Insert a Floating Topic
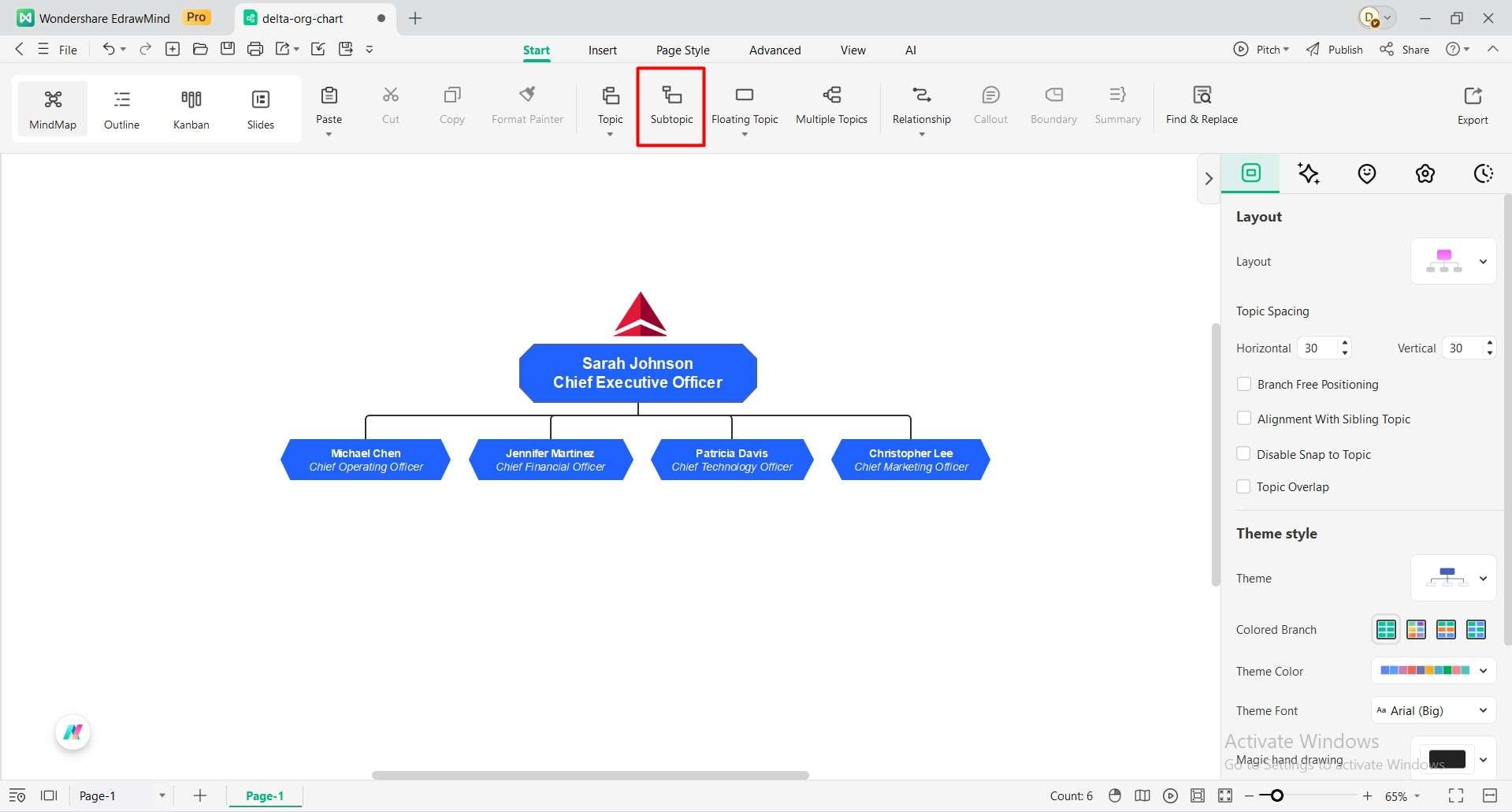Screen dimensions: 1512x812 (745, 106)
